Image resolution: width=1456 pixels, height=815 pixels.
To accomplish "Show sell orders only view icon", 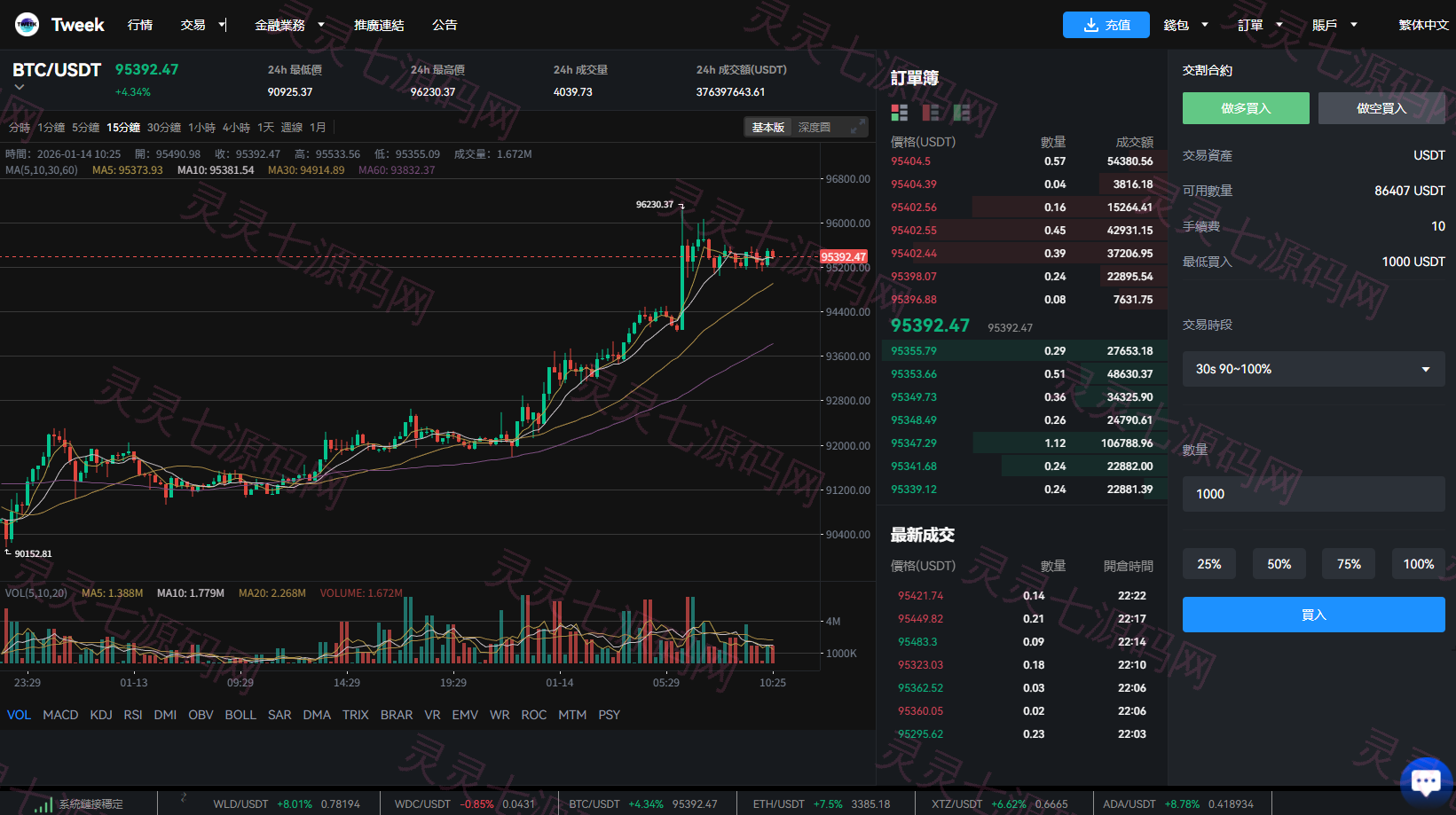I will tap(931, 113).
